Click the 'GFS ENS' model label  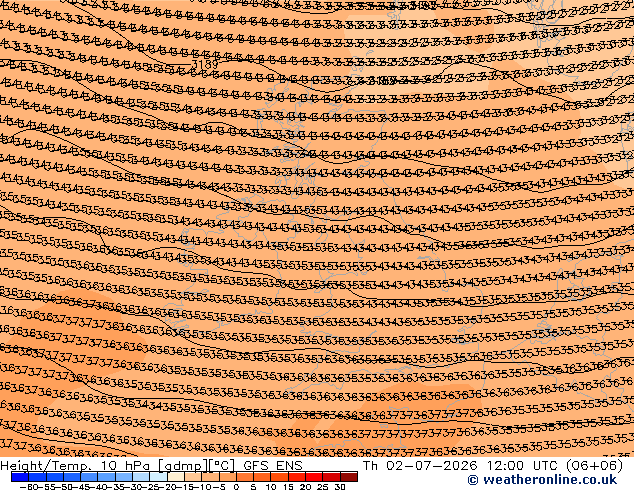(x=273, y=465)
